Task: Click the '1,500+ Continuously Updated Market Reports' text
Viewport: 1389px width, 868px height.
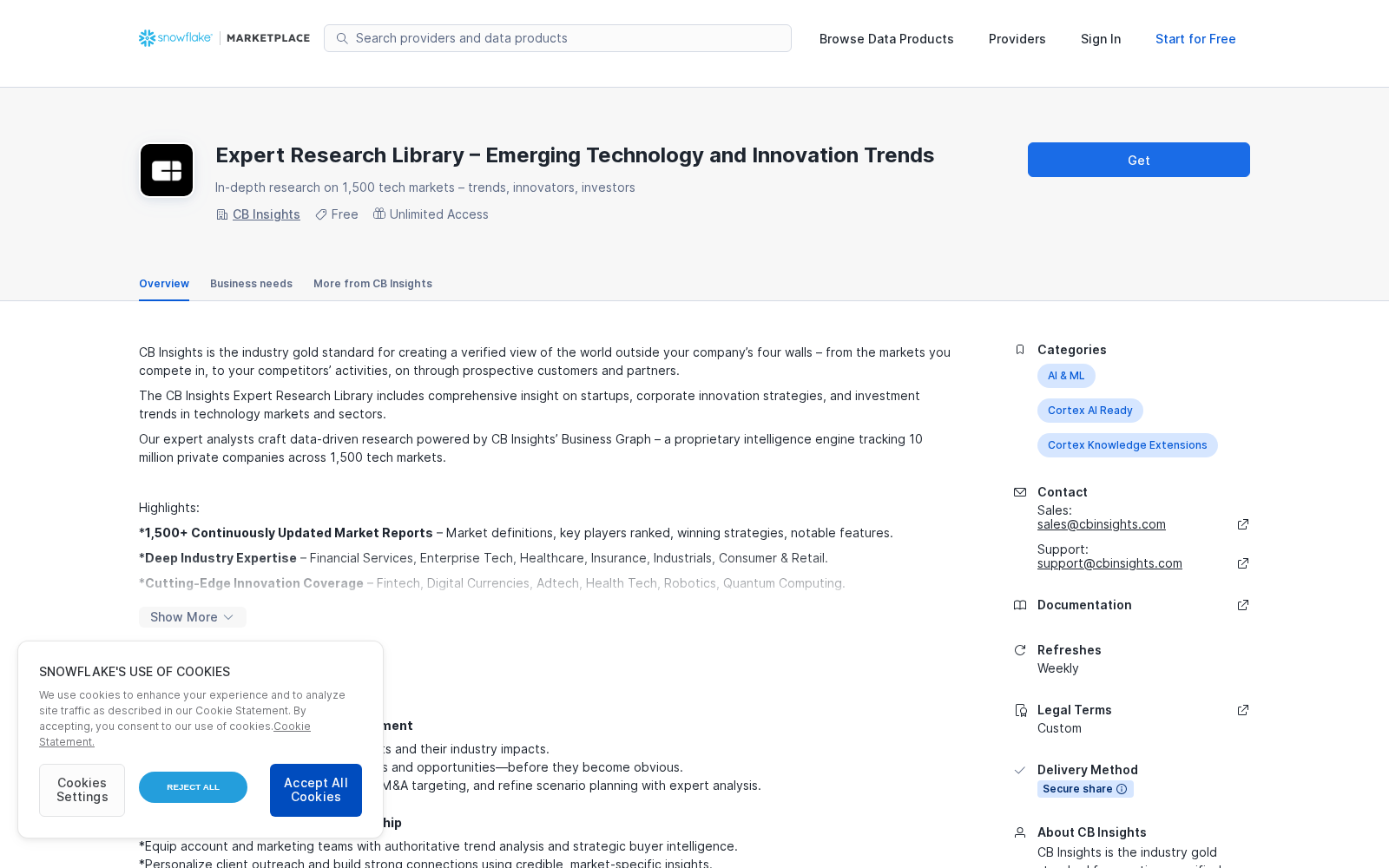Action: pos(289,533)
